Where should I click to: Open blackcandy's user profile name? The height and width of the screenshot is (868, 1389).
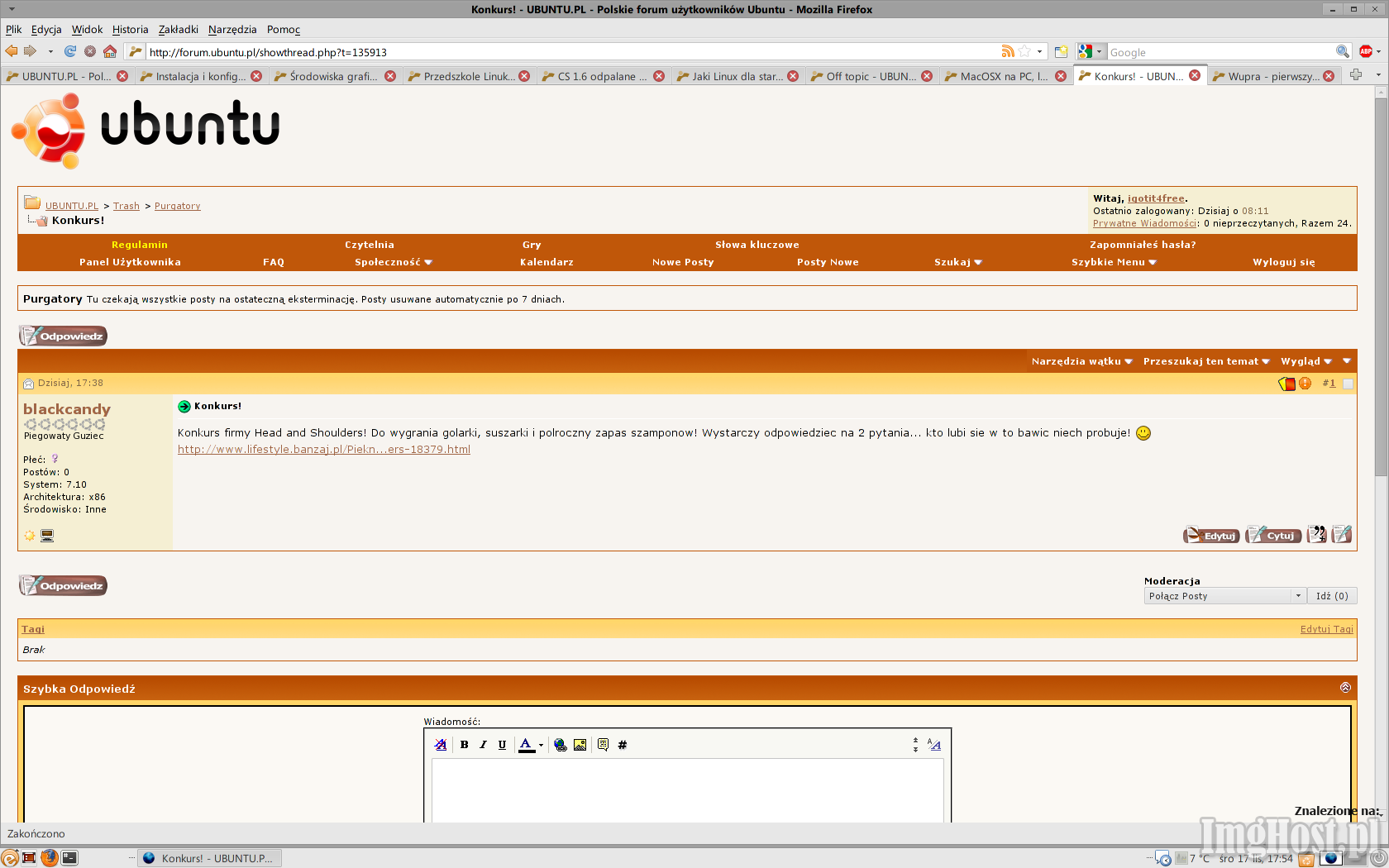pos(67,409)
